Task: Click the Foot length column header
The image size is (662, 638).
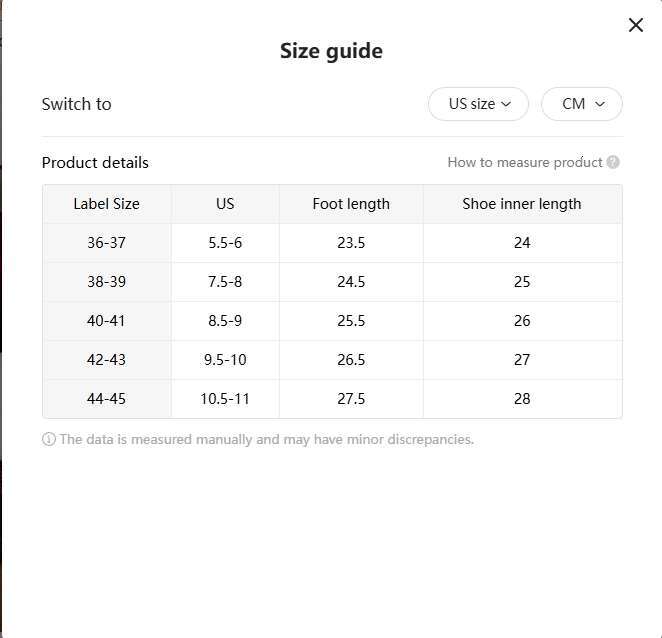Action: point(351,204)
